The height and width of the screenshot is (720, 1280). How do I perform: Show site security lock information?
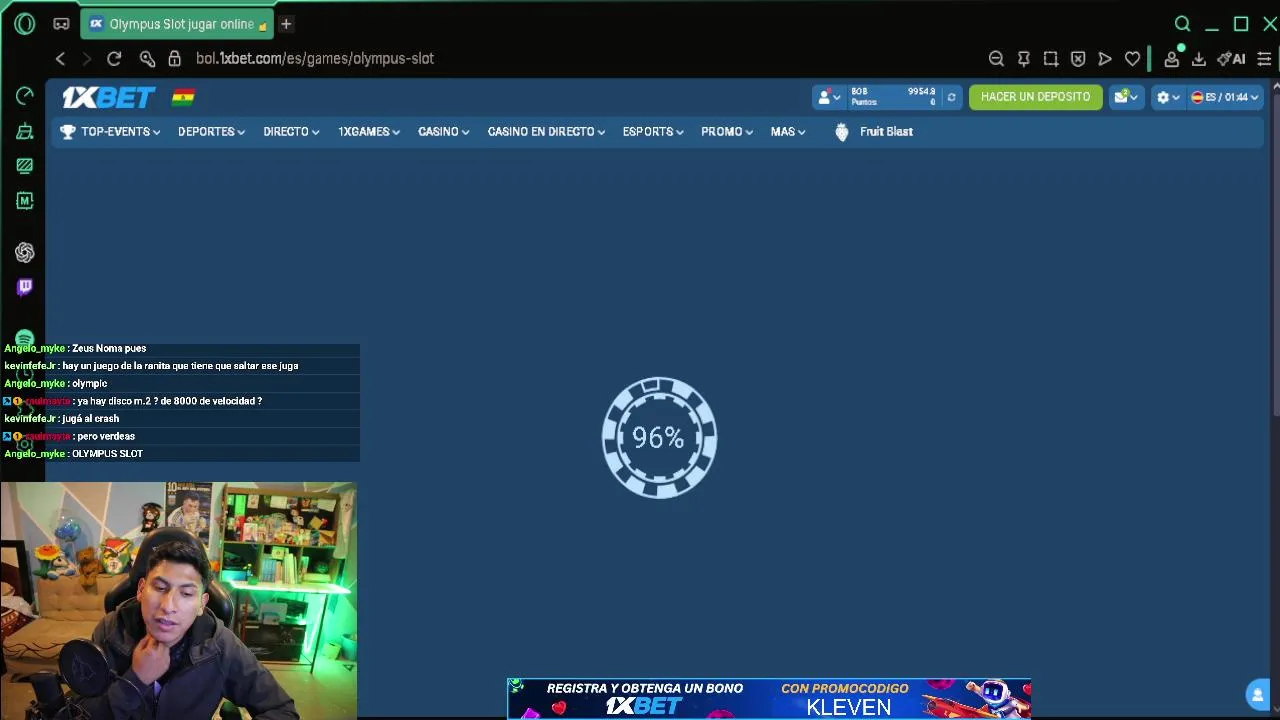coord(174,59)
